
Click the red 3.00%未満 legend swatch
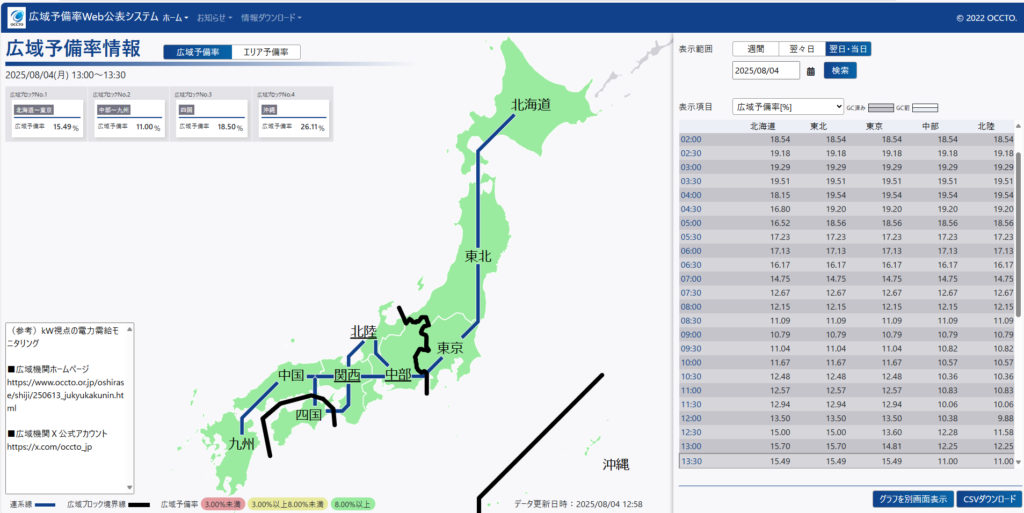click(x=222, y=505)
